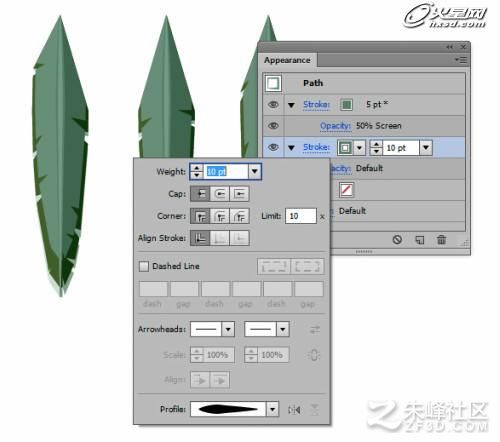
Task: Toggle visibility of 50% Screen opacity row
Action: pos(273,126)
